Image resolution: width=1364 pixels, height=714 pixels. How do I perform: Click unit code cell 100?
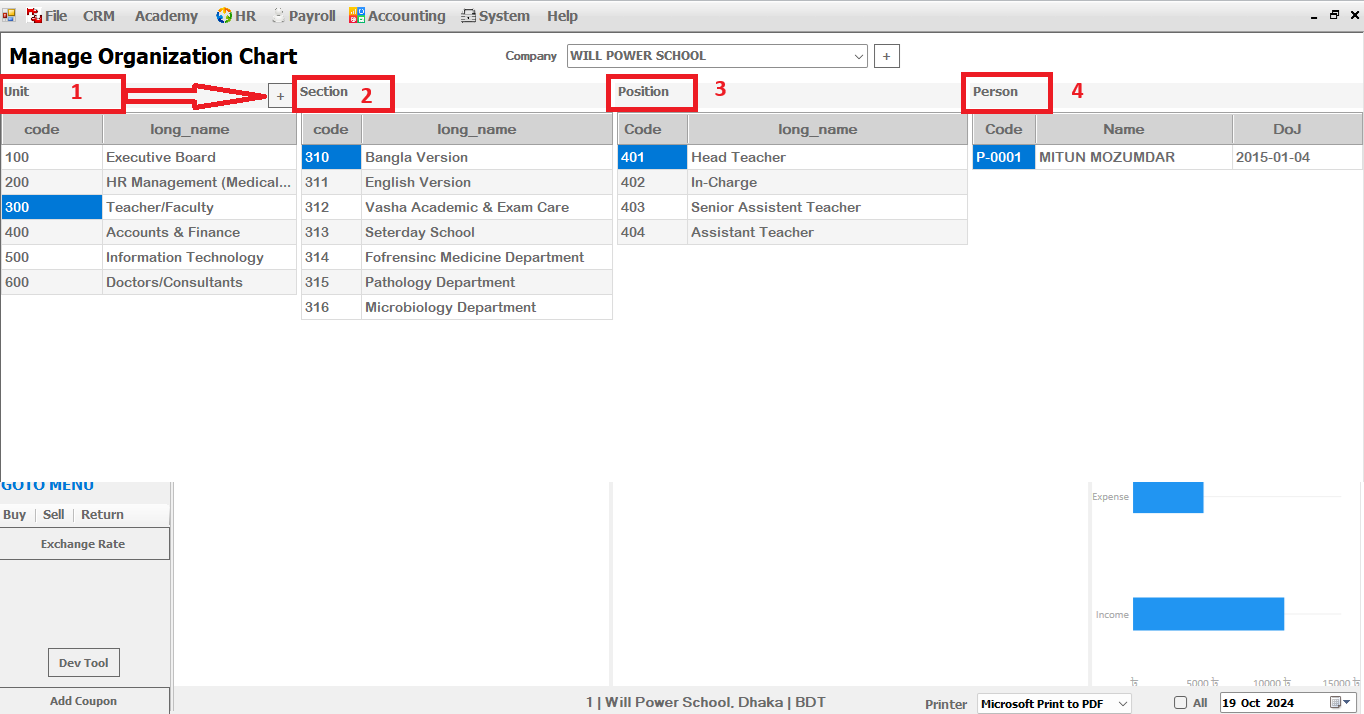52,157
